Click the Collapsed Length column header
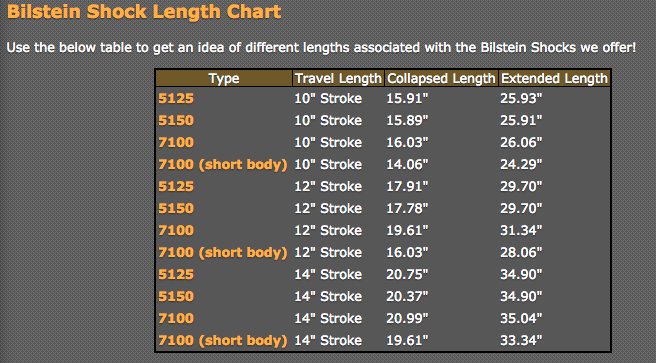 pos(441,78)
